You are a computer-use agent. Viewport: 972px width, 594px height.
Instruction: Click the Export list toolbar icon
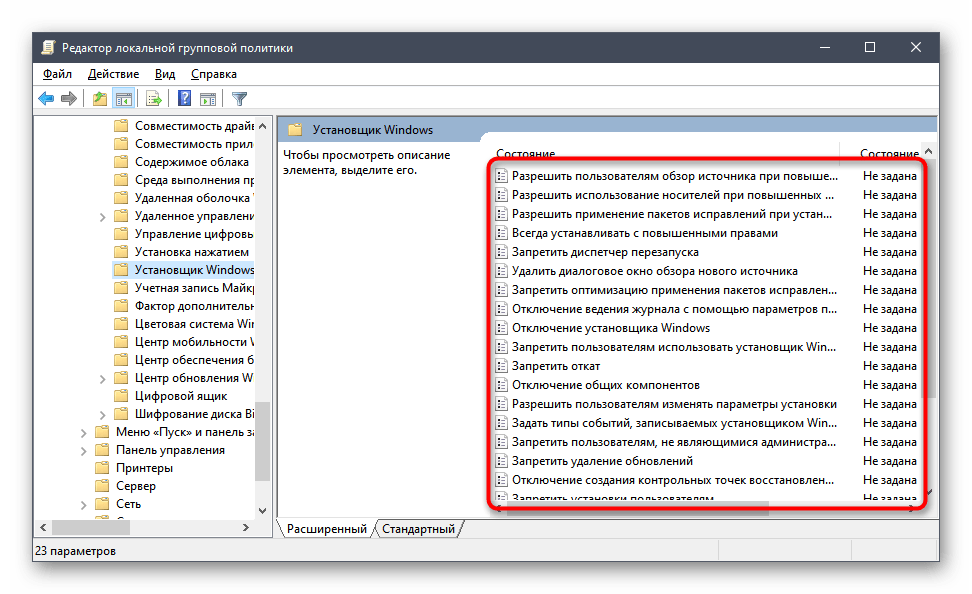154,98
